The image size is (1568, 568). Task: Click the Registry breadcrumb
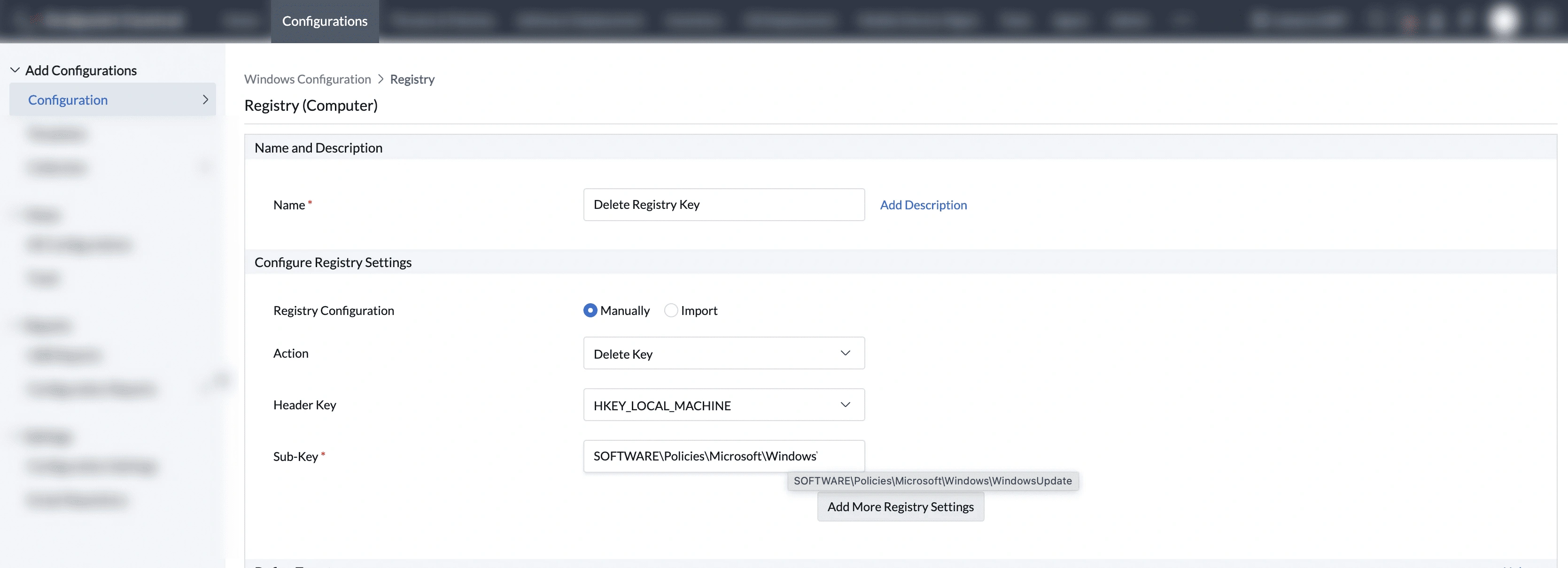412,79
